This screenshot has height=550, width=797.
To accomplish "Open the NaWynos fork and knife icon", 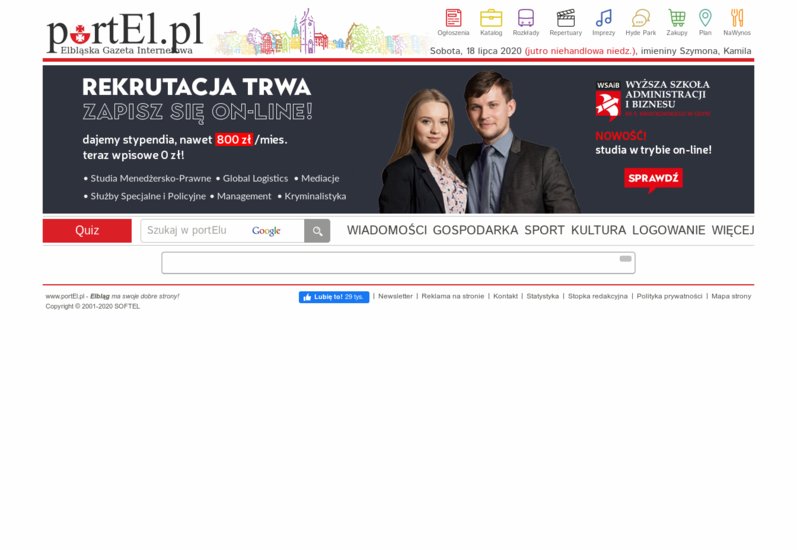I will [737, 22].
